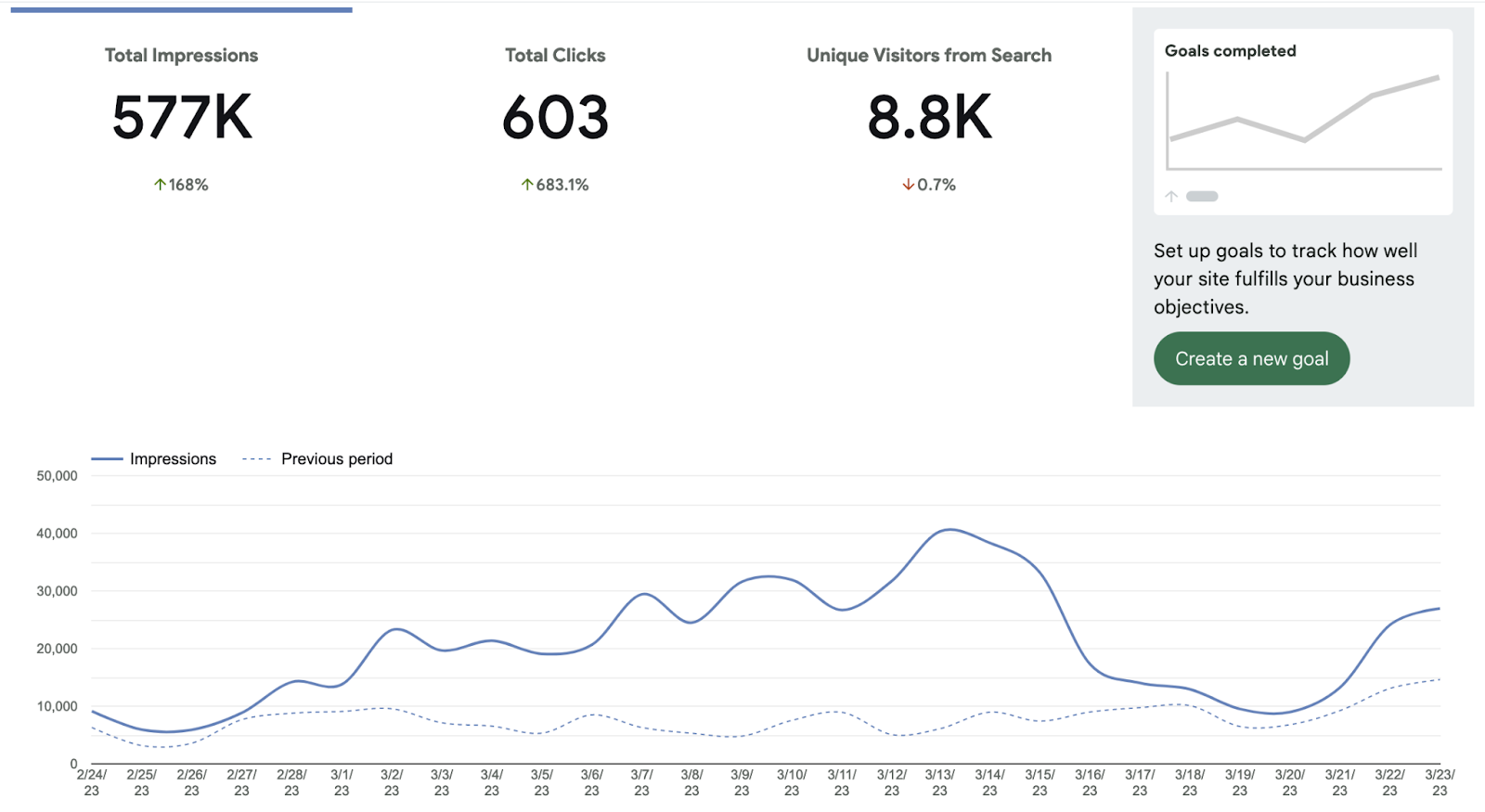Click the 683.1% change percentage
Image resolution: width=1485 pixels, height=812 pixels.
(562, 185)
